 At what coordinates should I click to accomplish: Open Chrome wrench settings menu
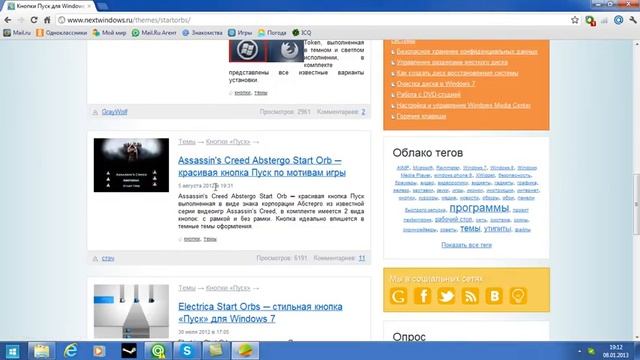click(x=633, y=20)
